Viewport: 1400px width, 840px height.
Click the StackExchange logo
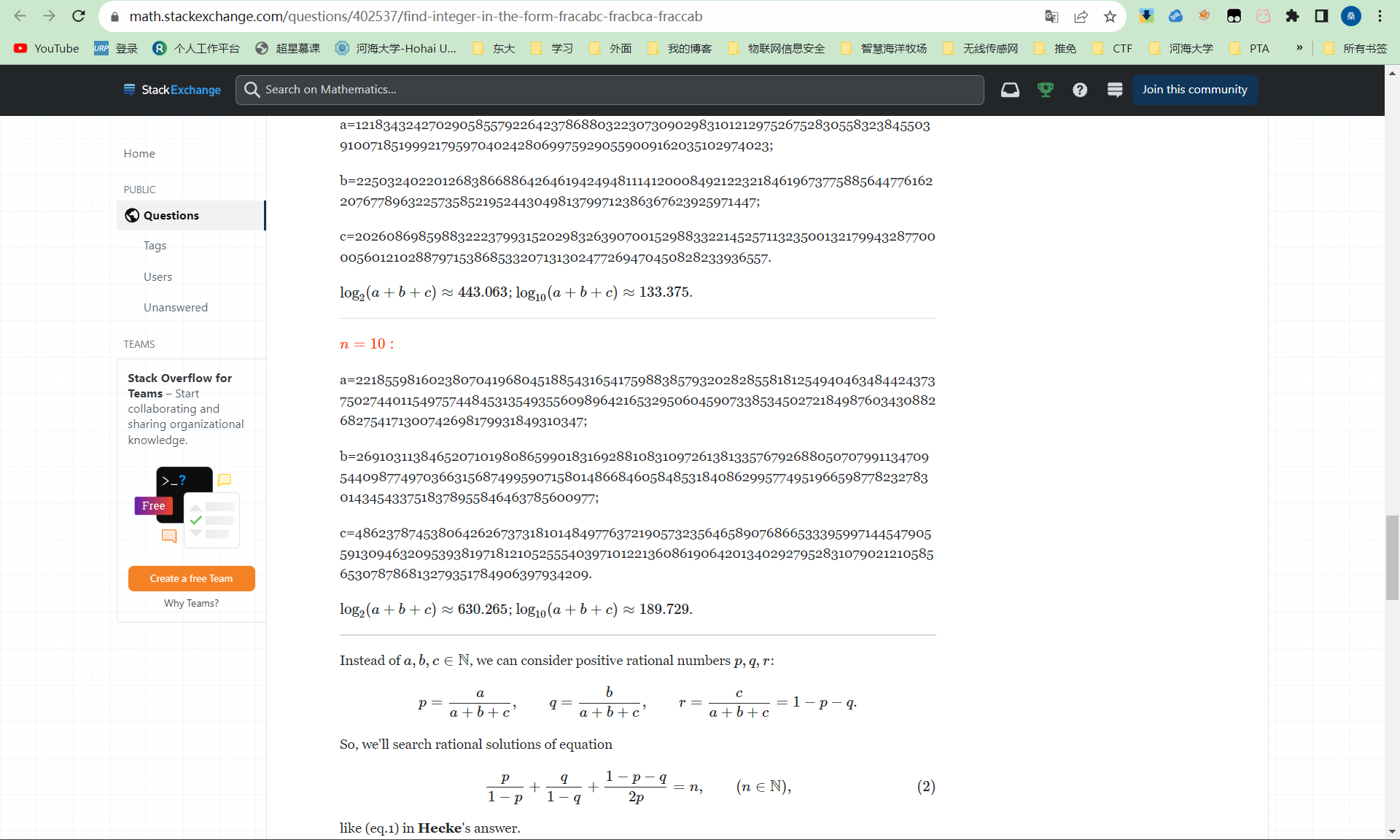[172, 90]
